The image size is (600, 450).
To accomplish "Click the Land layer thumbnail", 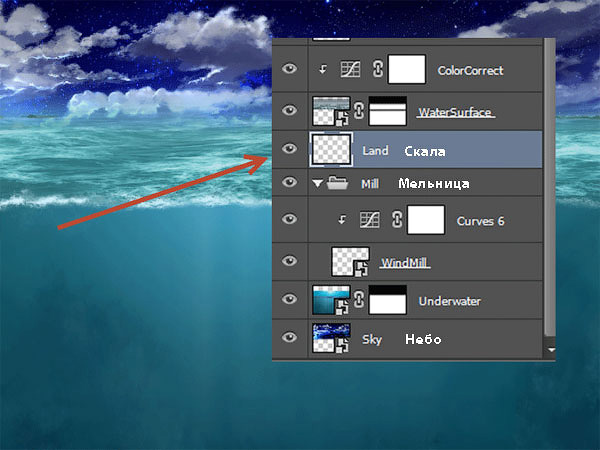I will coord(331,150).
